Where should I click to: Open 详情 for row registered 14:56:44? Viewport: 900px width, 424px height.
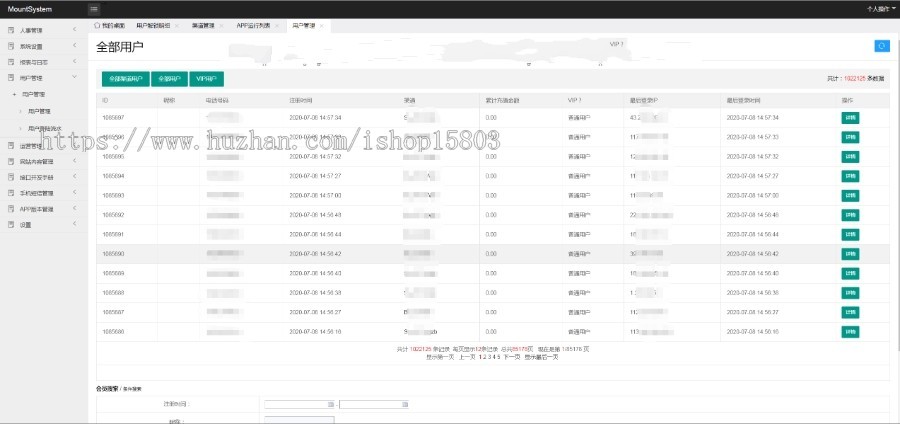[850, 235]
